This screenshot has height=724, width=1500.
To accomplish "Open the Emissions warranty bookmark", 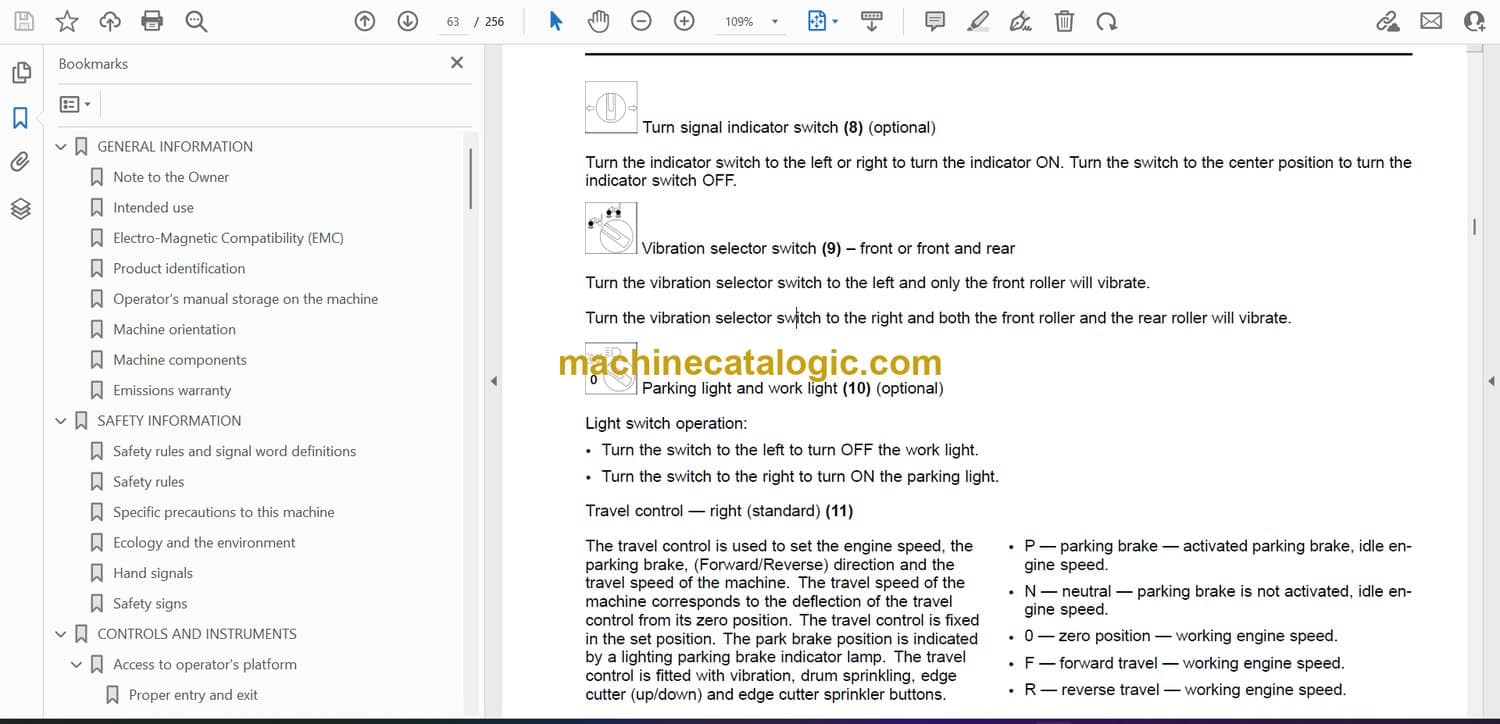I will pos(172,390).
